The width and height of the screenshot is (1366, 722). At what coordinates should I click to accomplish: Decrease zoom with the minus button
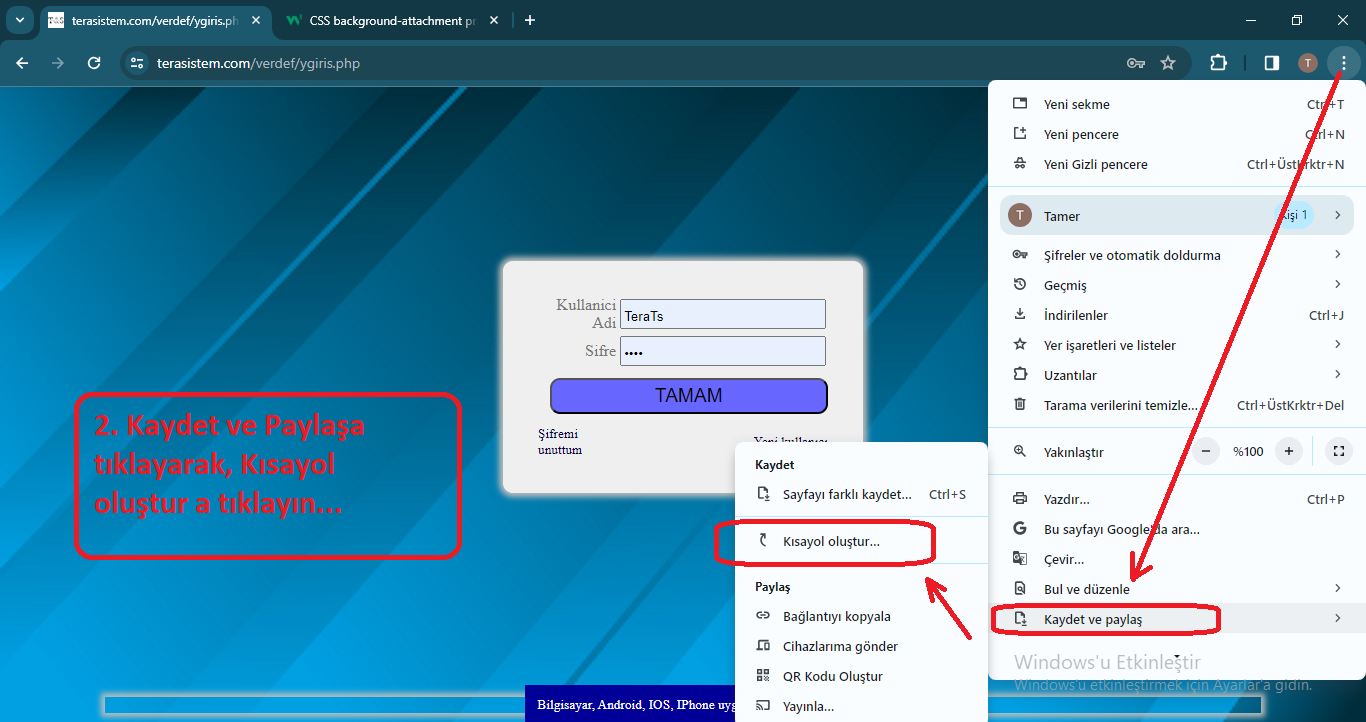point(1206,451)
